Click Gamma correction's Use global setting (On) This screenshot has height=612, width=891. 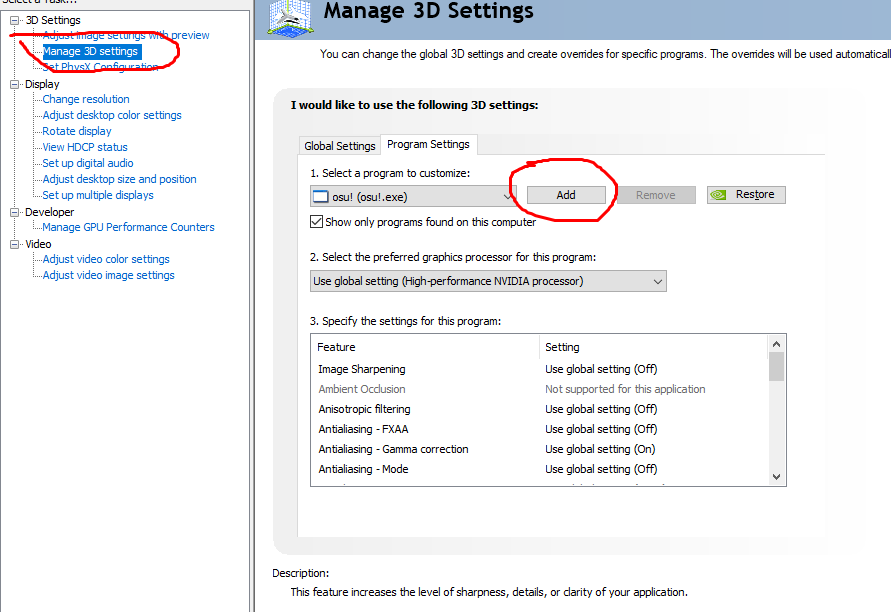600,449
